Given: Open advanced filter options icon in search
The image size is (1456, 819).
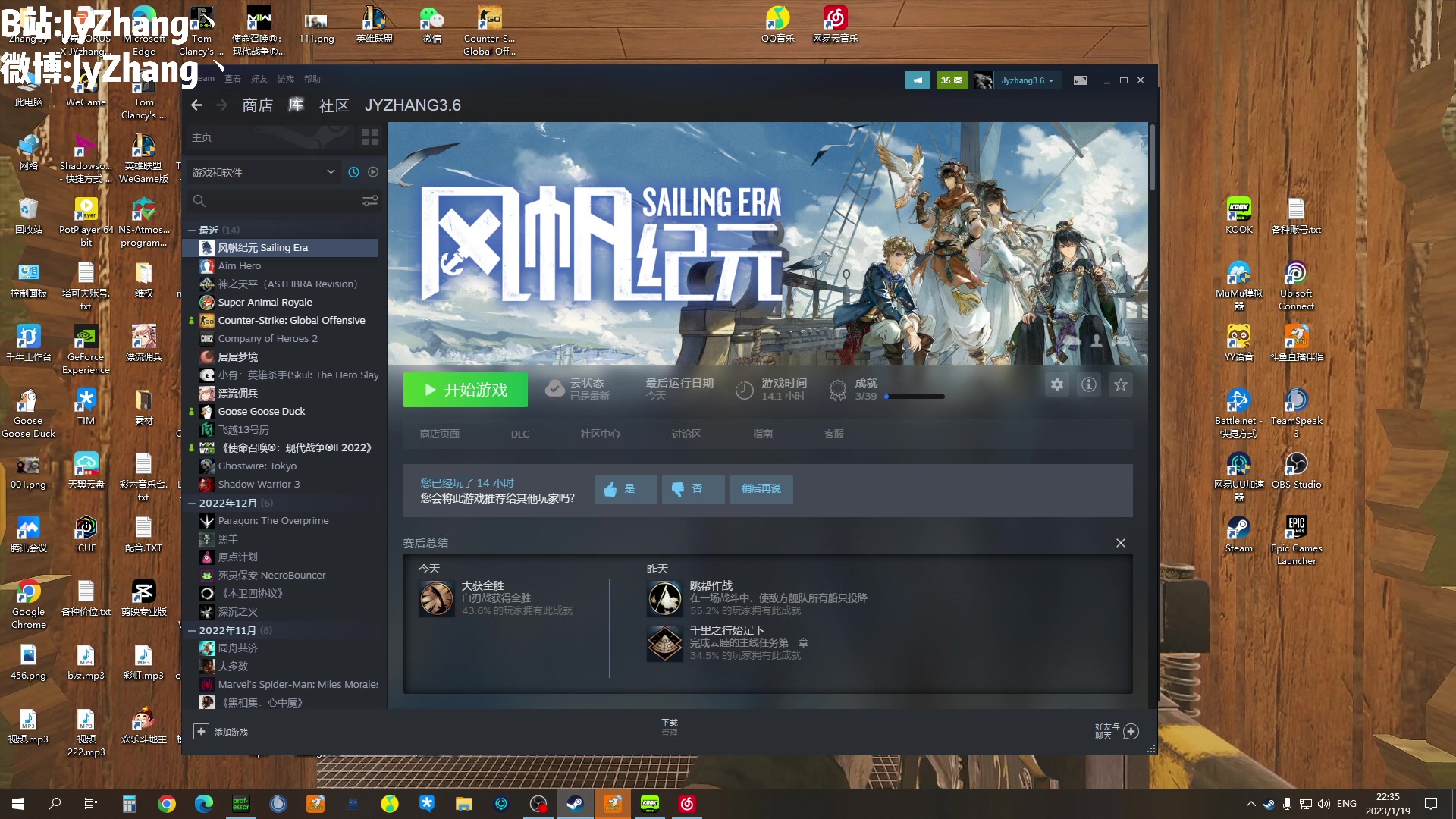Looking at the screenshot, I should pyautogui.click(x=370, y=201).
